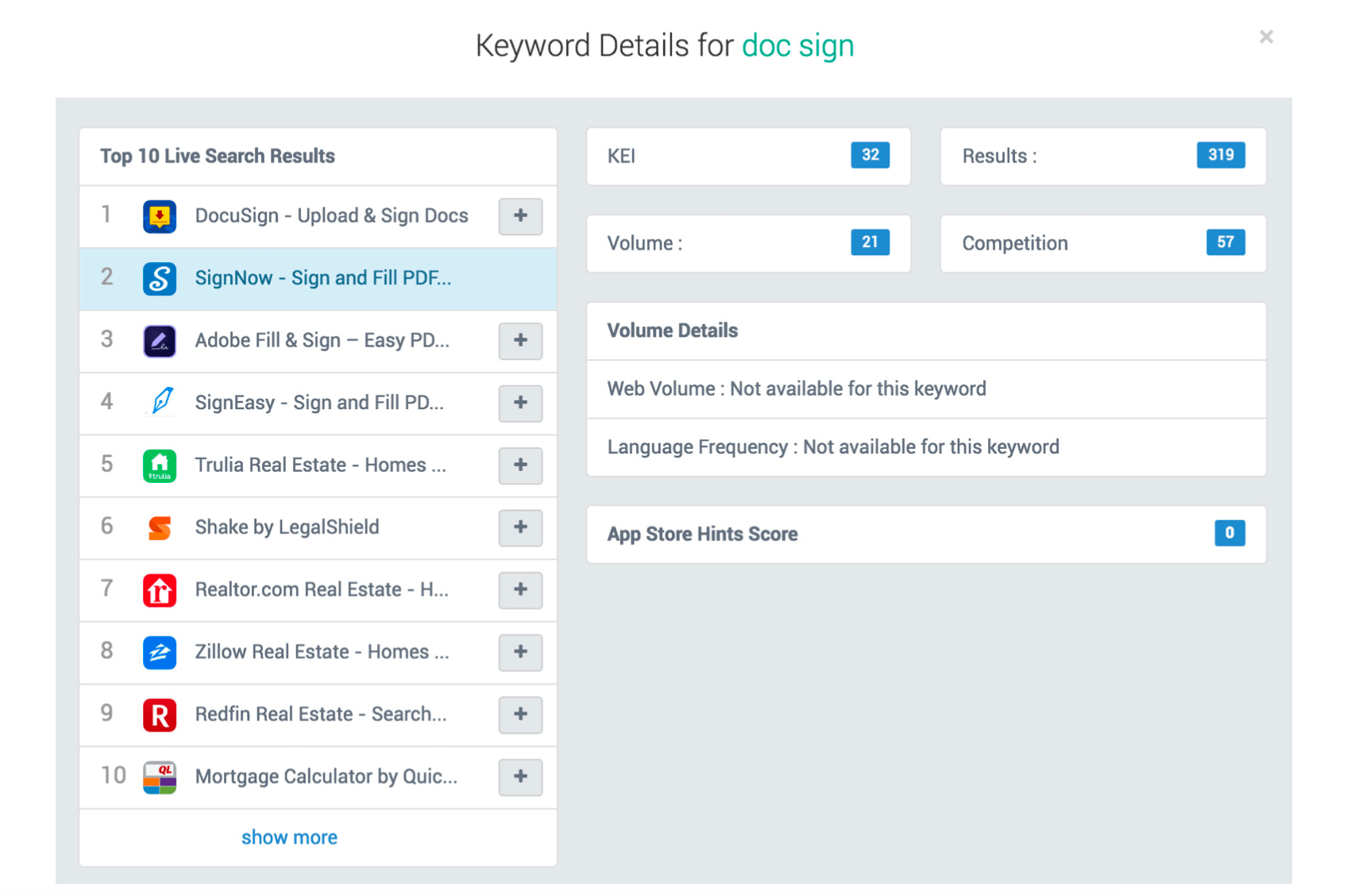Click the App Store Hints Score badge 0

click(1229, 533)
